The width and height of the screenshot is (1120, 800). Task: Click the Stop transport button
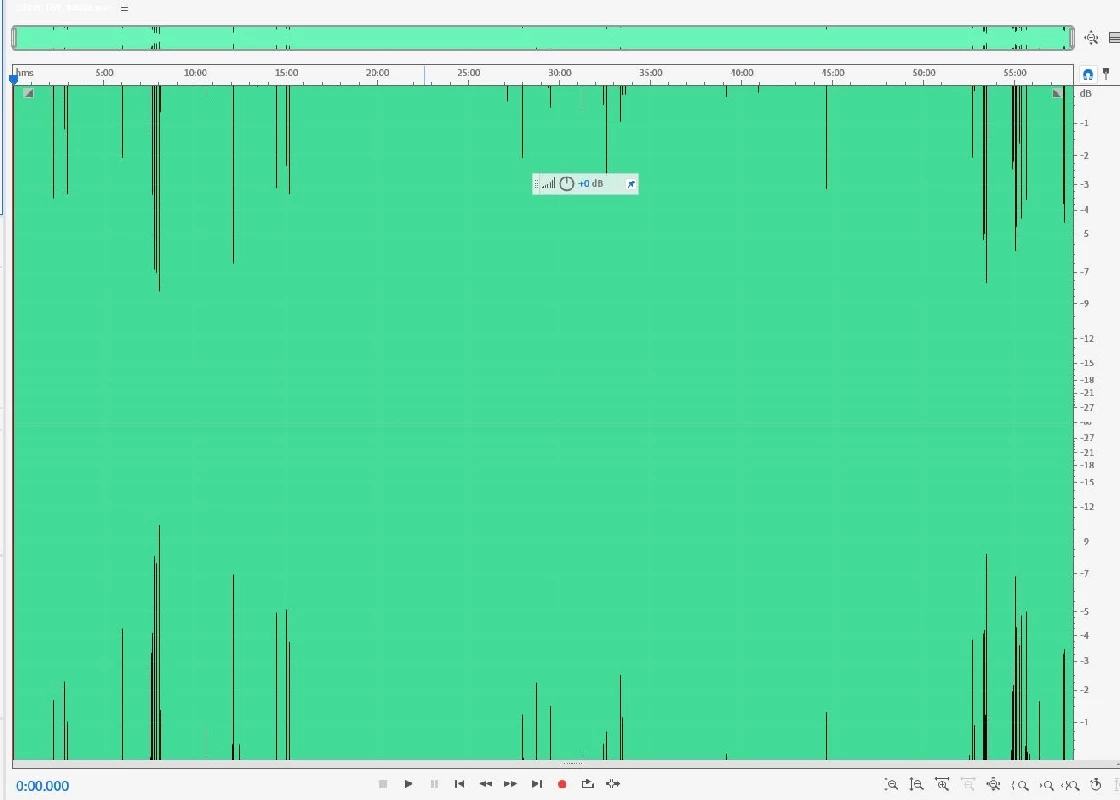click(383, 784)
